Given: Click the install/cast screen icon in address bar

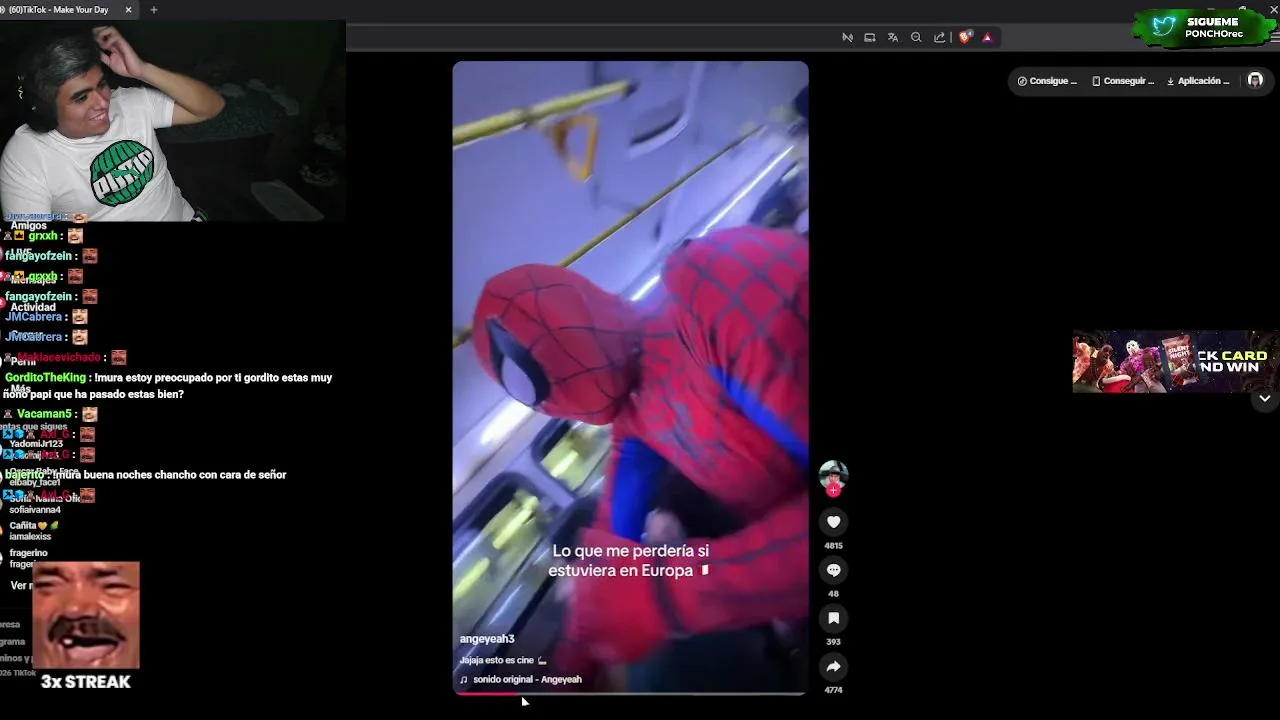Looking at the screenshot, I should (x=870, y=37).
